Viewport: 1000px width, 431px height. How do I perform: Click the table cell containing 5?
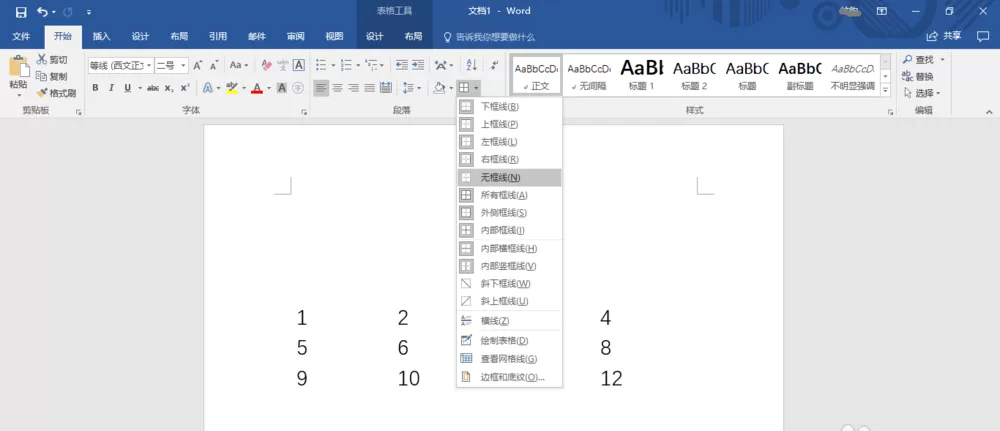click(x=302, y=348)
